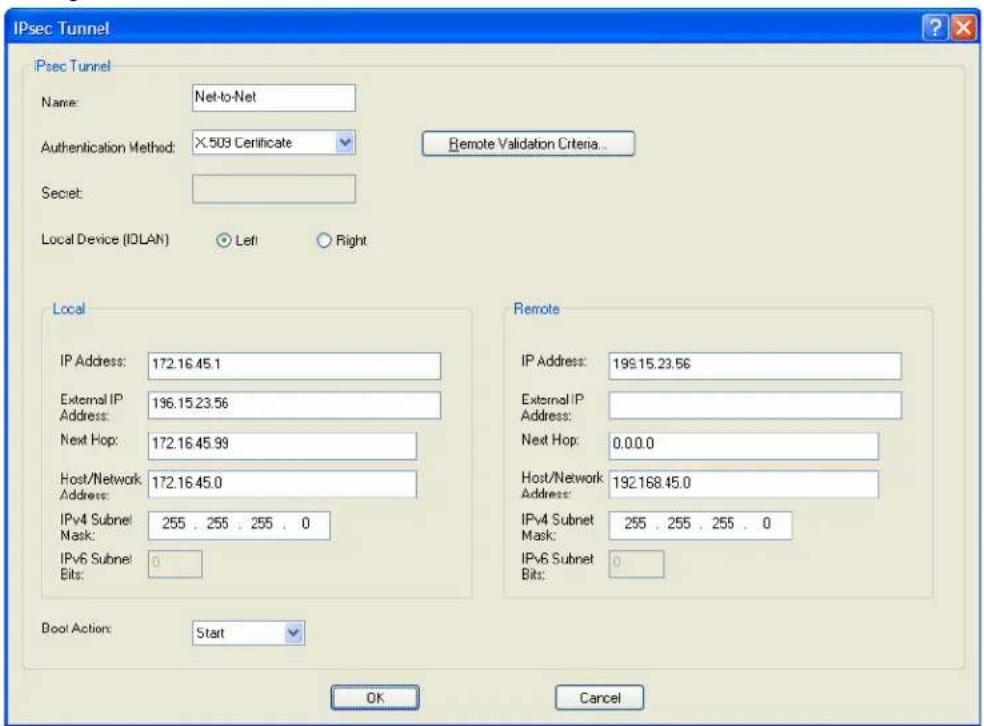Click the Local IP Address field 172.16.45.1
This screenshot has height=726, width=984.
pyautogui.click(x=294, y=366)
